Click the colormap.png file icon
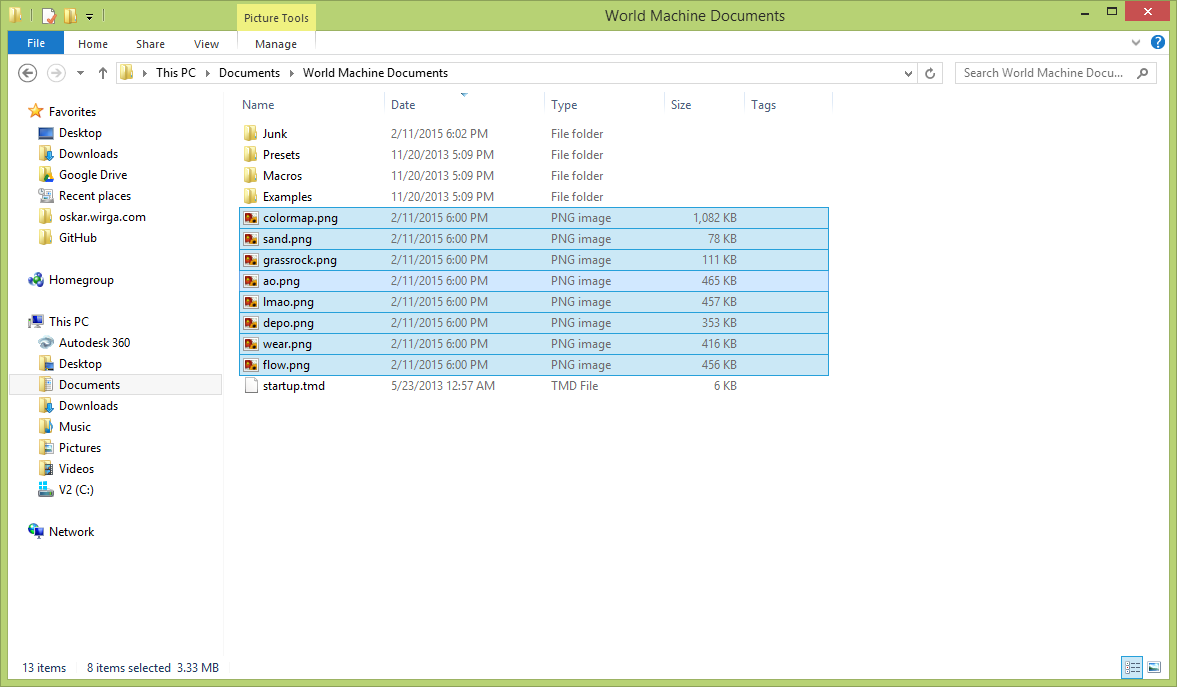Viewport: 1177px width, 687px height. click(x=251, y=218)
